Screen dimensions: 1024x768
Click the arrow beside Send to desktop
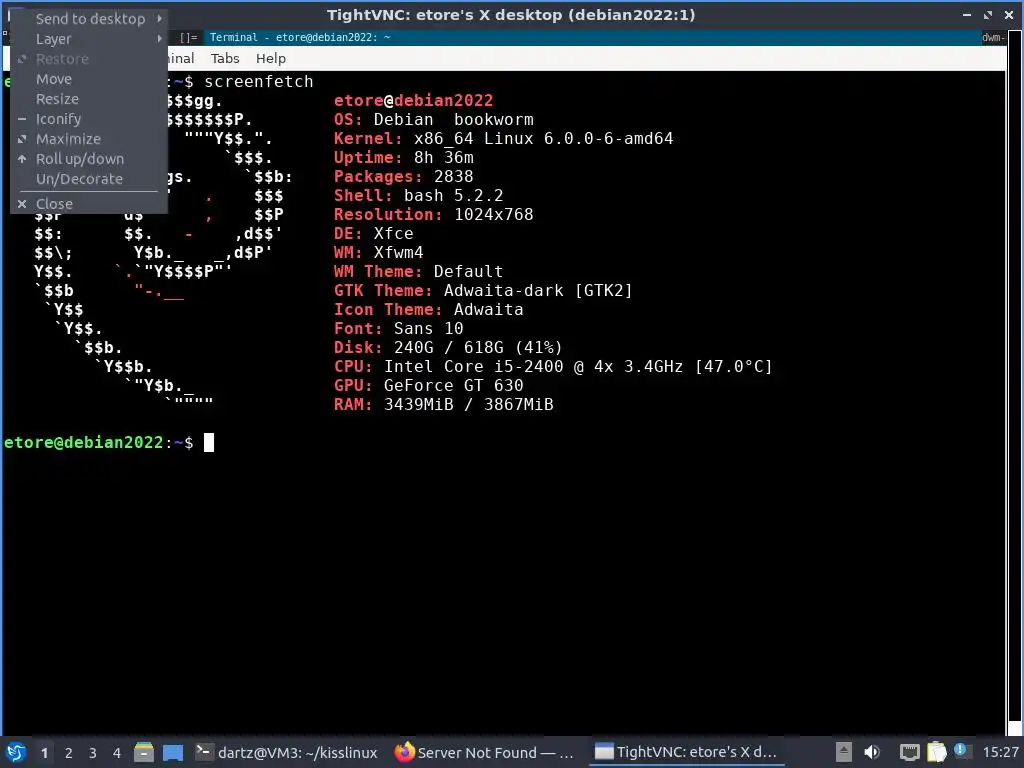[159, 18]
